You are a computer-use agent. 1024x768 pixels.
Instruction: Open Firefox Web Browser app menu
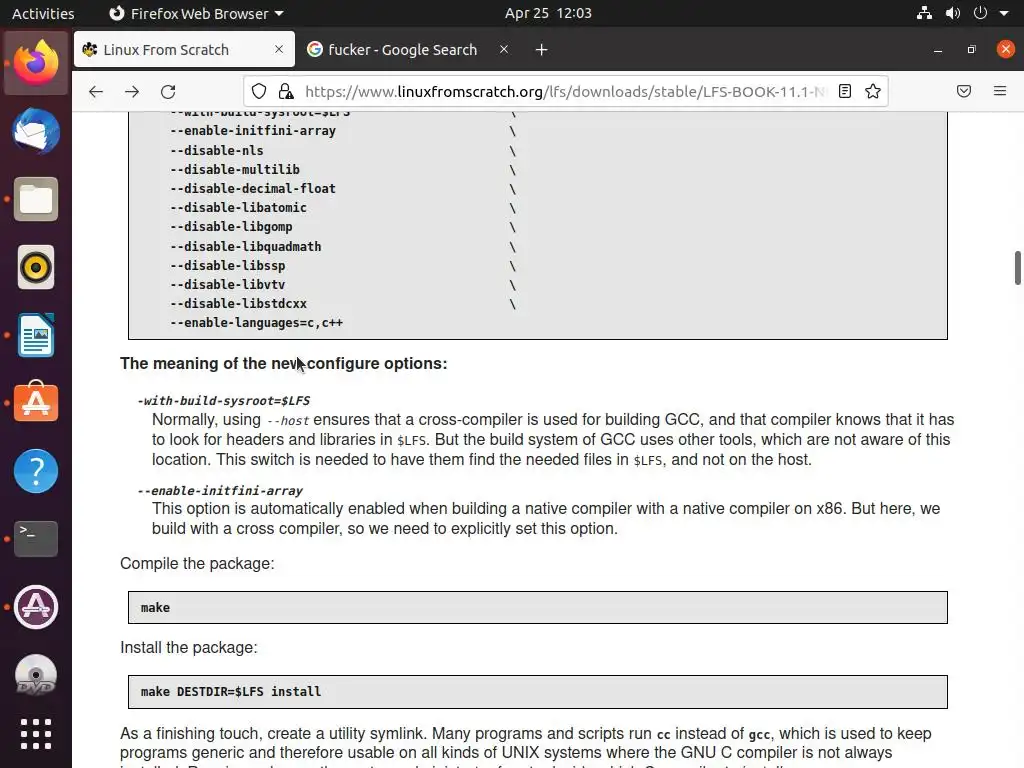196,13
